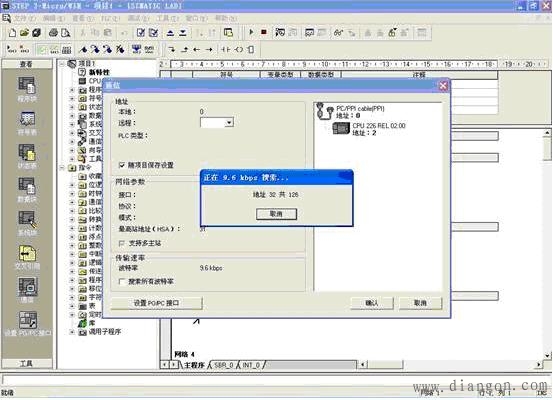
Task: Collapse the instructions tree node
Action: pos(62,168)
